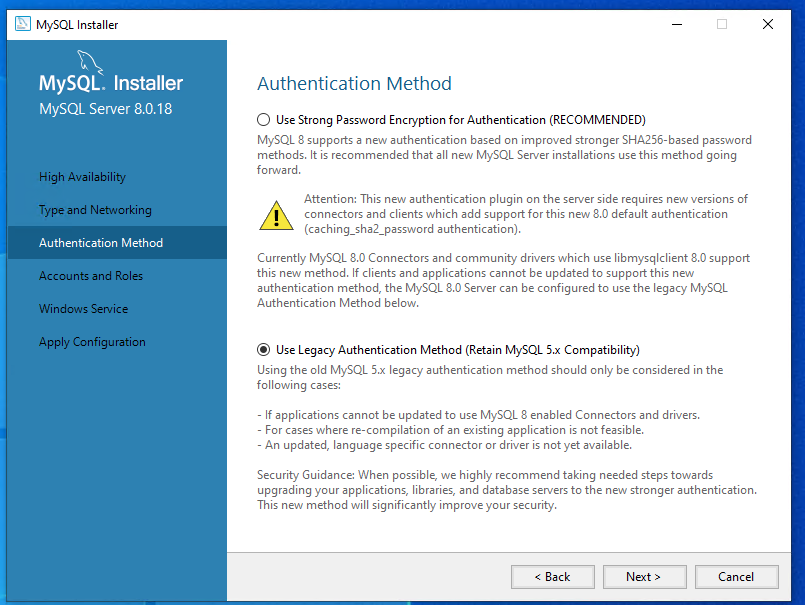Jump to the Accounts and Roles step
Image resolution: width=805 pixels, height=605 pixels.
tap(91, 276)
